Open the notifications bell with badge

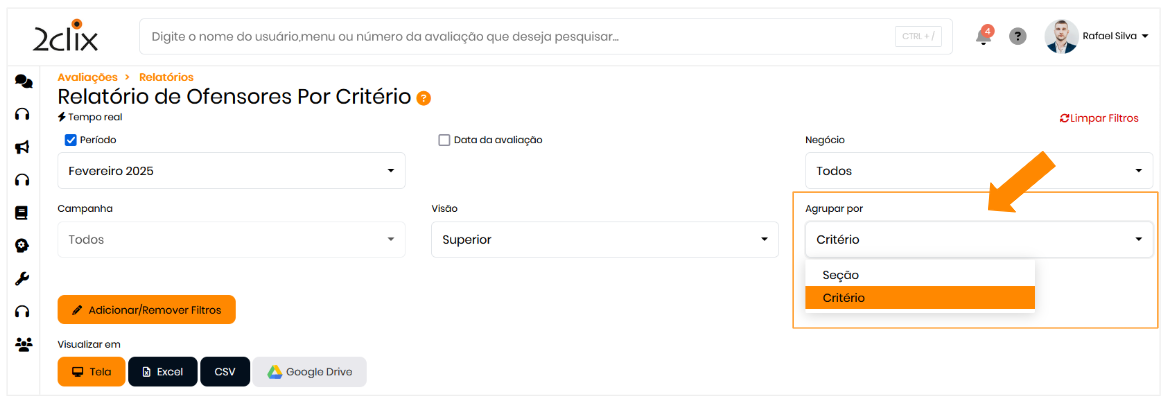984,37
